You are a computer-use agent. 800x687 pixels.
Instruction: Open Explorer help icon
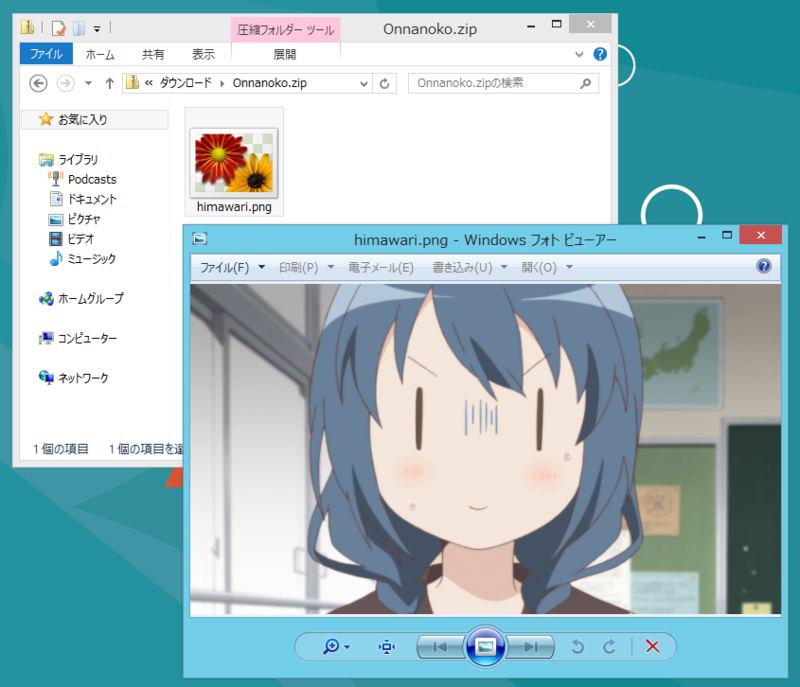pos(600,54)
